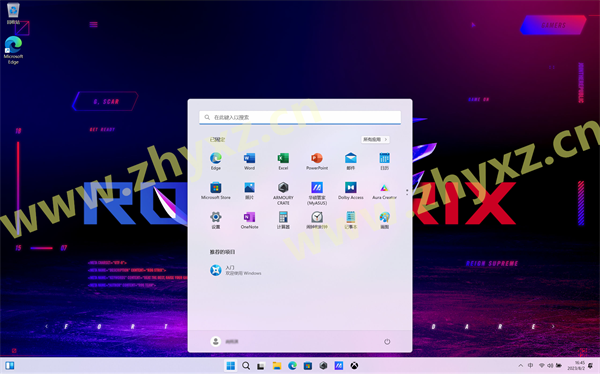
Task: Open notification center icon
Action: click(591, 366)
